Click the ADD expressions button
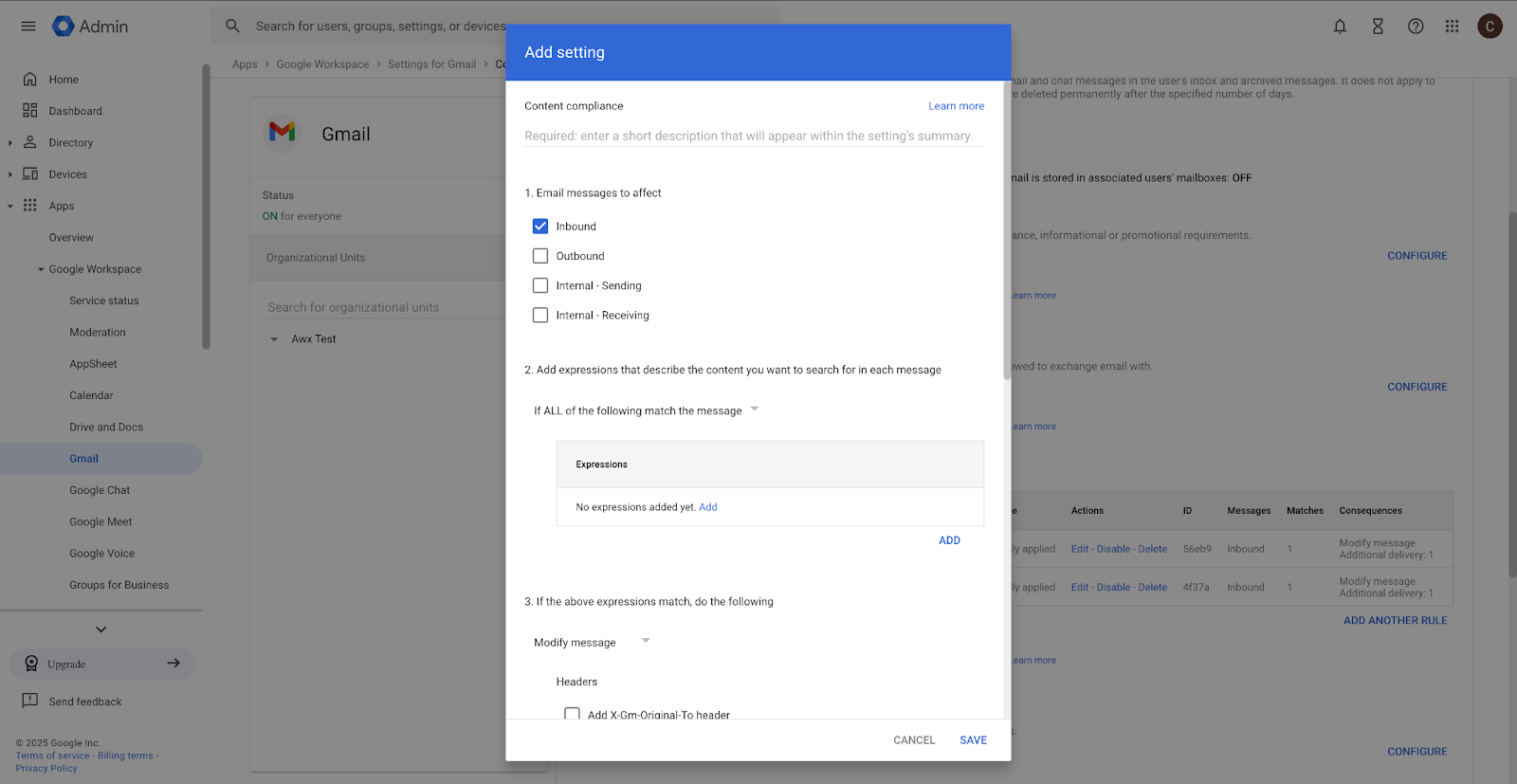 pyautogui.click(x=949, y=540)
